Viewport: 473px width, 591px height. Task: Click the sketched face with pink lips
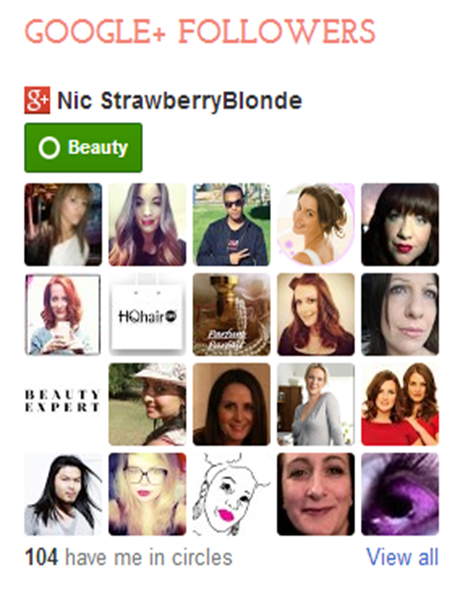231,494
